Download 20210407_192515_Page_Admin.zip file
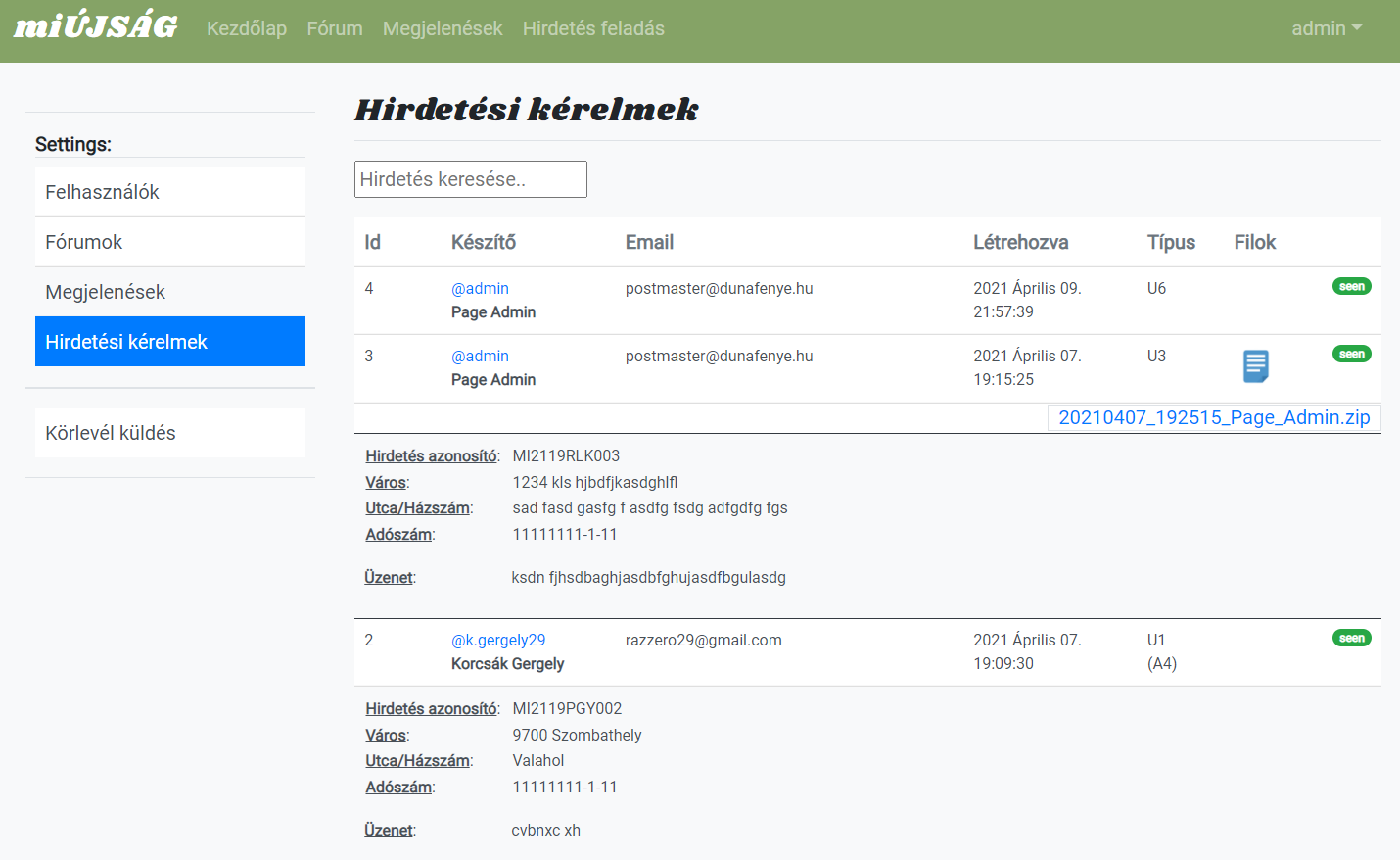1400x860 pixels. click(x=1214, y=417)
